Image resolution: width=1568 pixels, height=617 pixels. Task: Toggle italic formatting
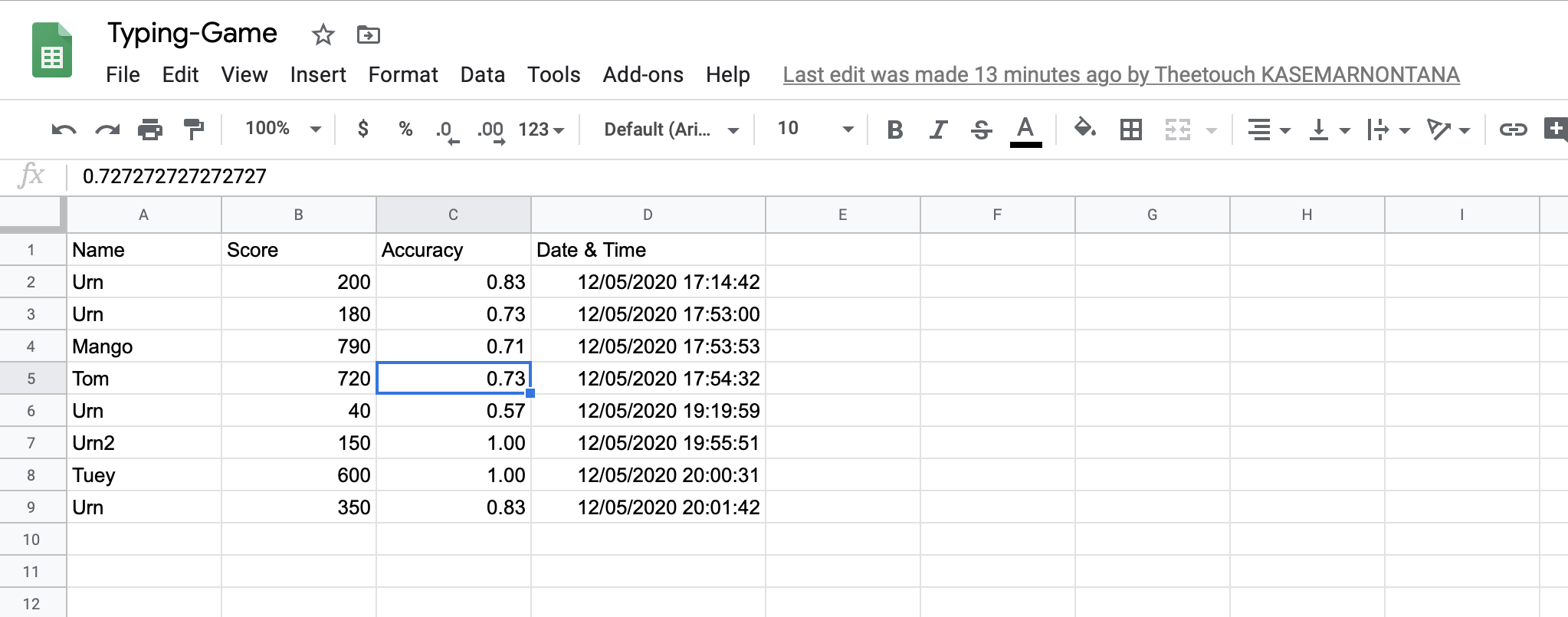coord(938,130)
